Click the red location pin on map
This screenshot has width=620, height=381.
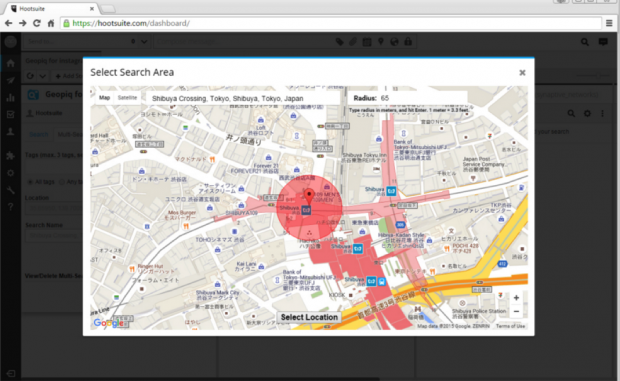309,196
